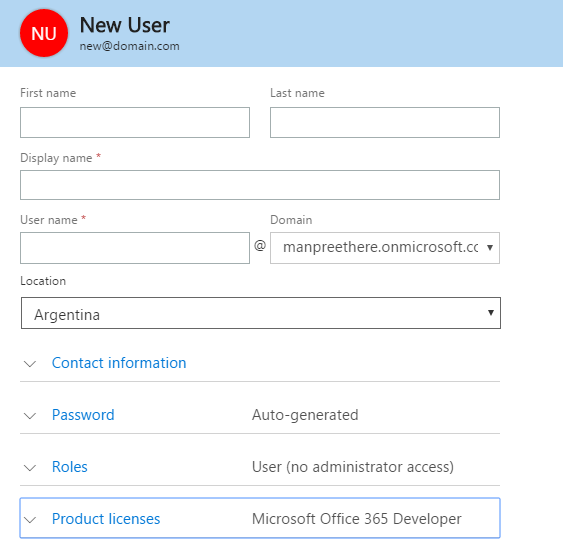This screenshot has height=553, width=563.
Task: Expand the Roles section chevron
Action: tap(30, 468)
